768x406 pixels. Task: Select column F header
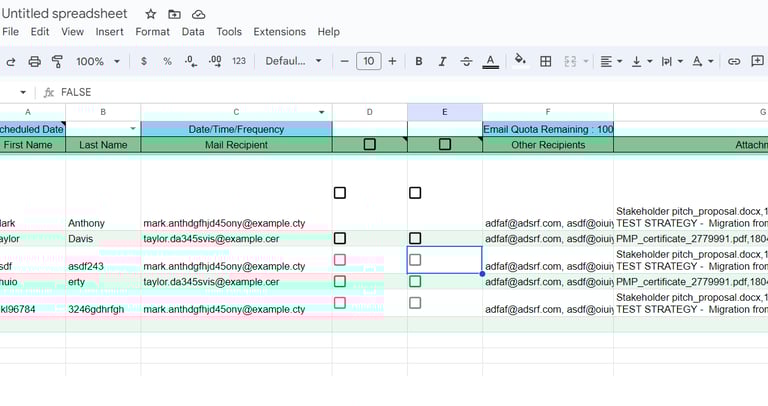548,112
